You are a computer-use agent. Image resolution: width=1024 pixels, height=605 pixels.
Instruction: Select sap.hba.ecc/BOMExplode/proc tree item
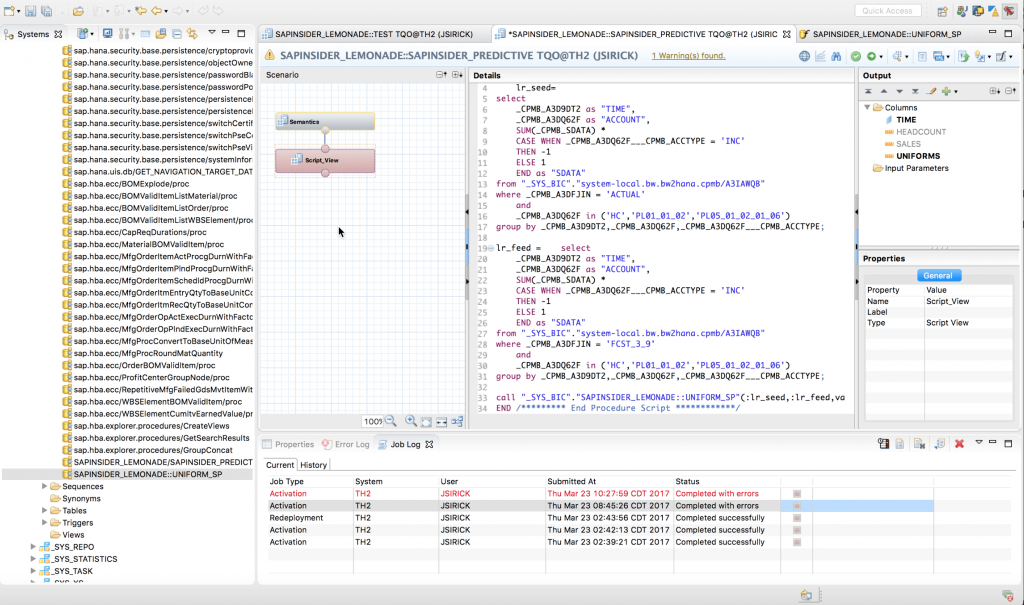(x=131, y=184)
